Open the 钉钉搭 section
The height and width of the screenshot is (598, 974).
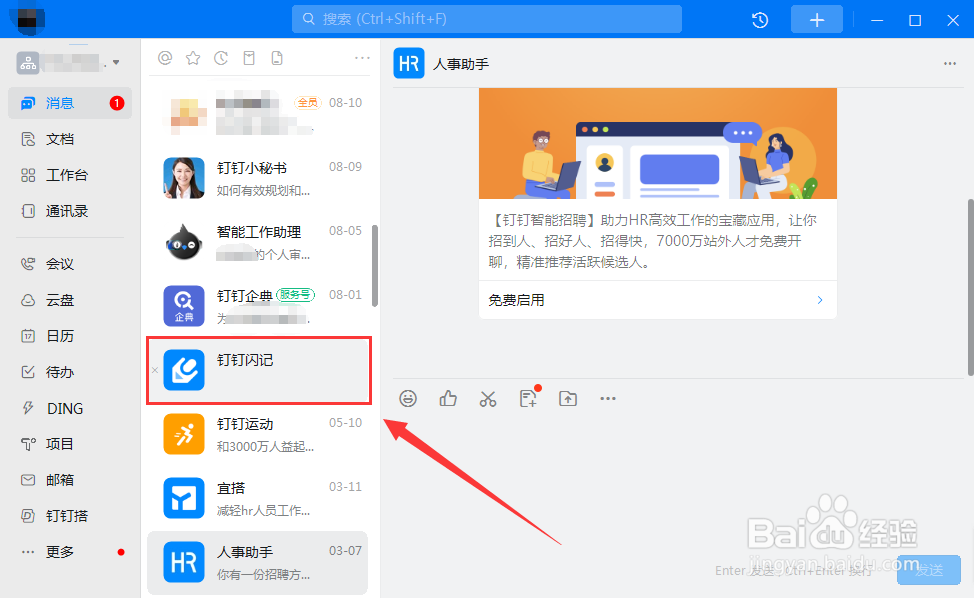click(70, 516)
